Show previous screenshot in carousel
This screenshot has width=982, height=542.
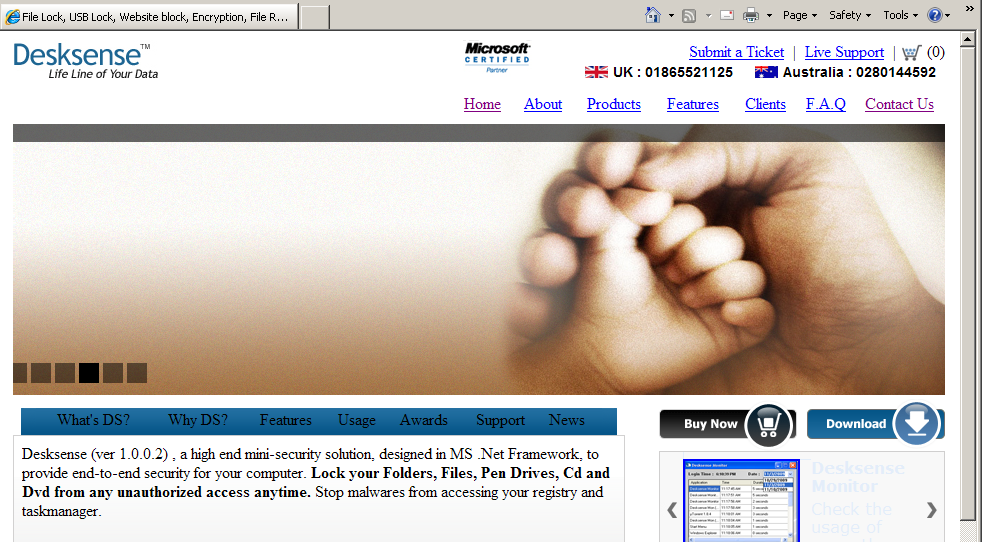(672, 510)
